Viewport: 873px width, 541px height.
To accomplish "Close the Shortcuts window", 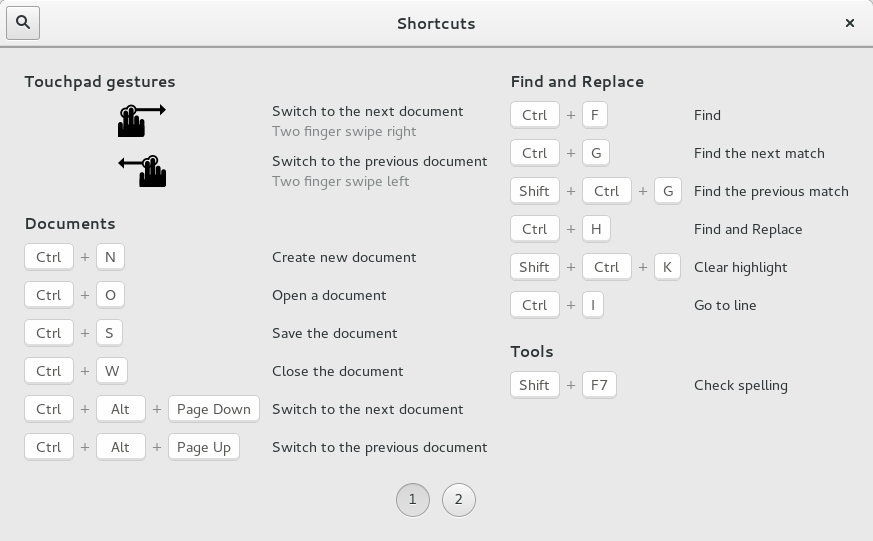I will pos(849,23).
